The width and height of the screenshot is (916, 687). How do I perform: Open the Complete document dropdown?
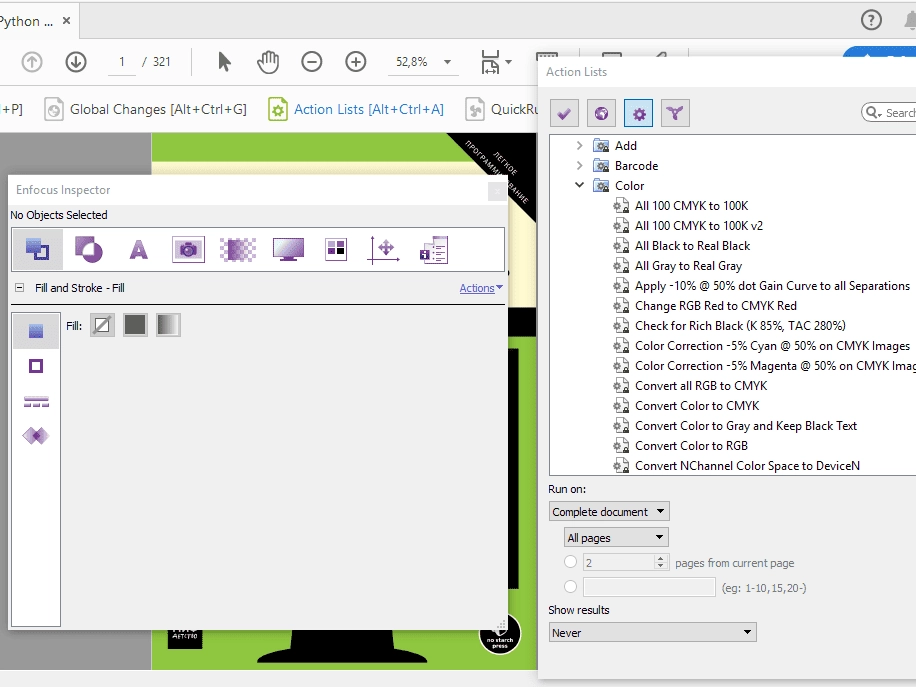pos(609,511)
